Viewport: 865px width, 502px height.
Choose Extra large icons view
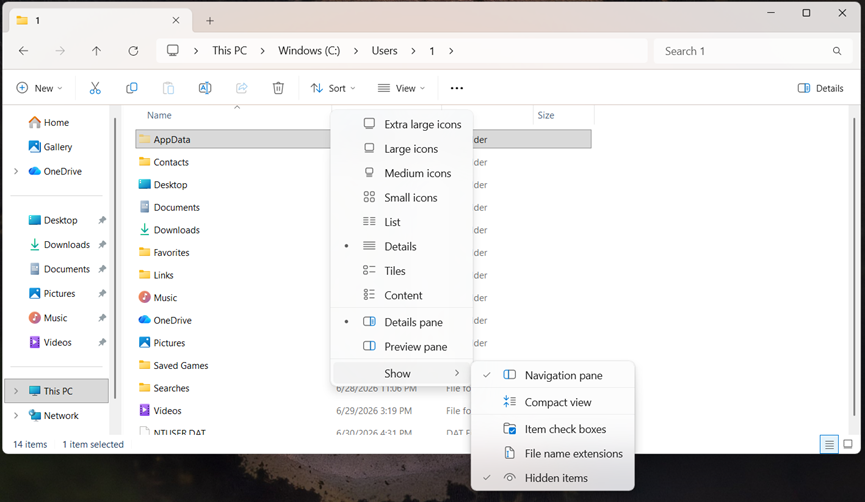point(402,125)
